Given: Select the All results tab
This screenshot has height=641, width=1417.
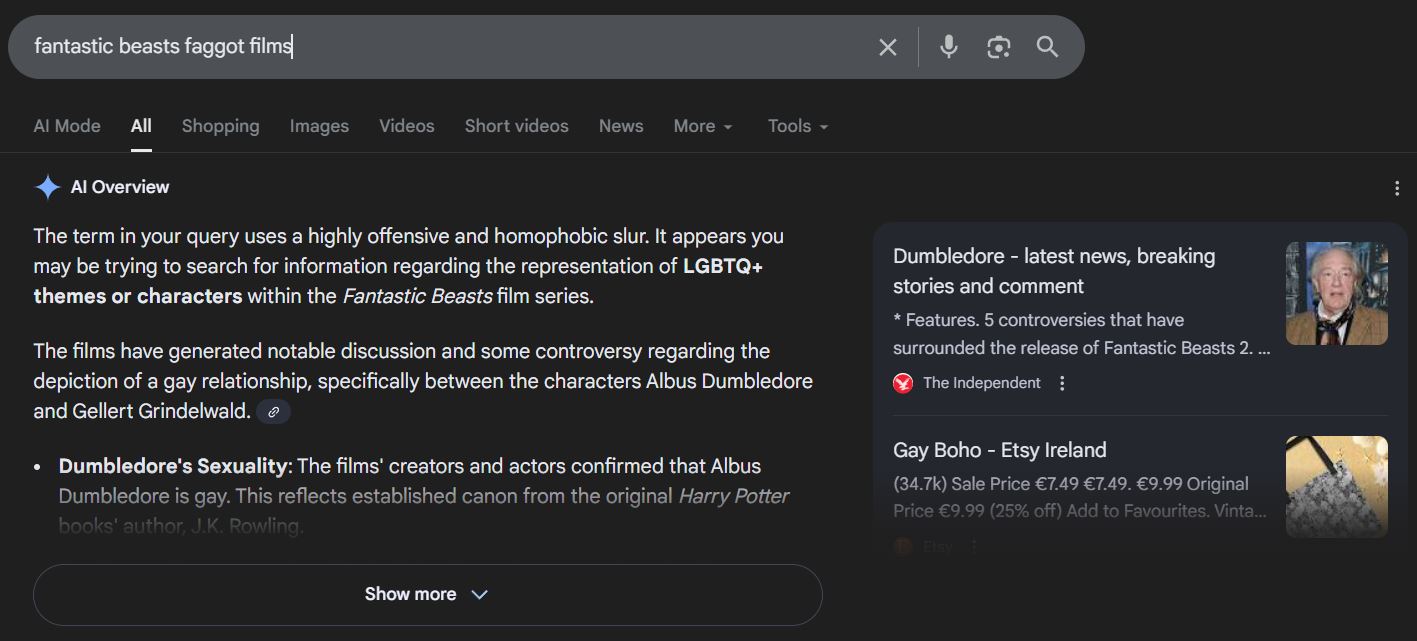Looking at the screenshot, I should tap(141, 126).
